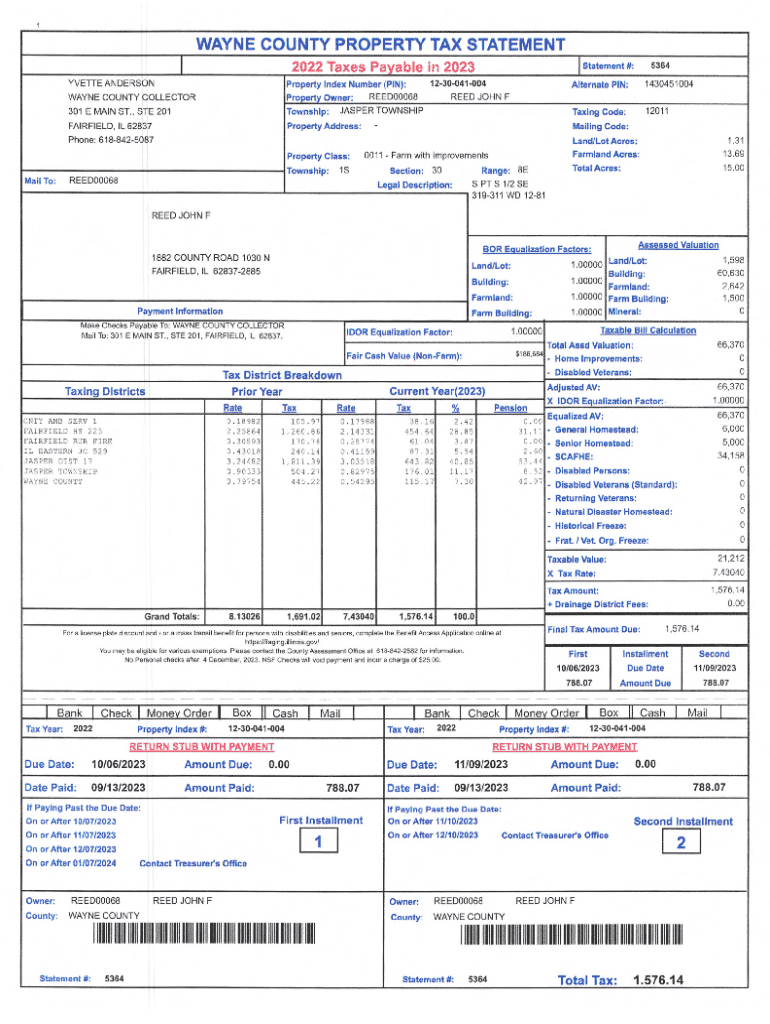Screen dimensions: 770x1024
Task: Click the Tax District Breakdown heading
Action: [282, 375]
